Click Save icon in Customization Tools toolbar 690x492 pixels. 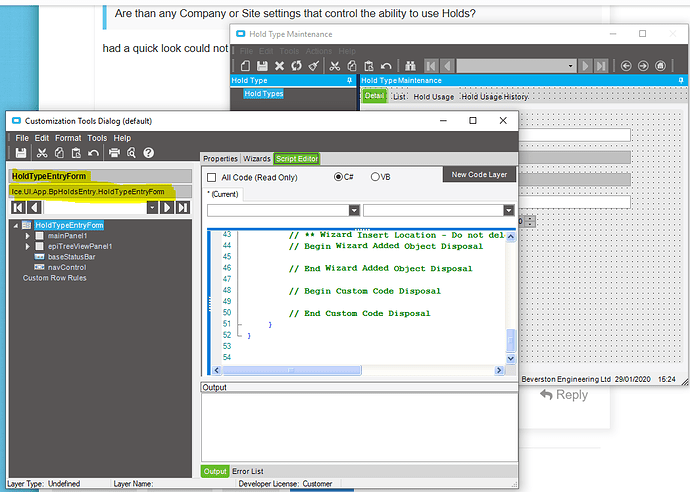pos(21,153)
